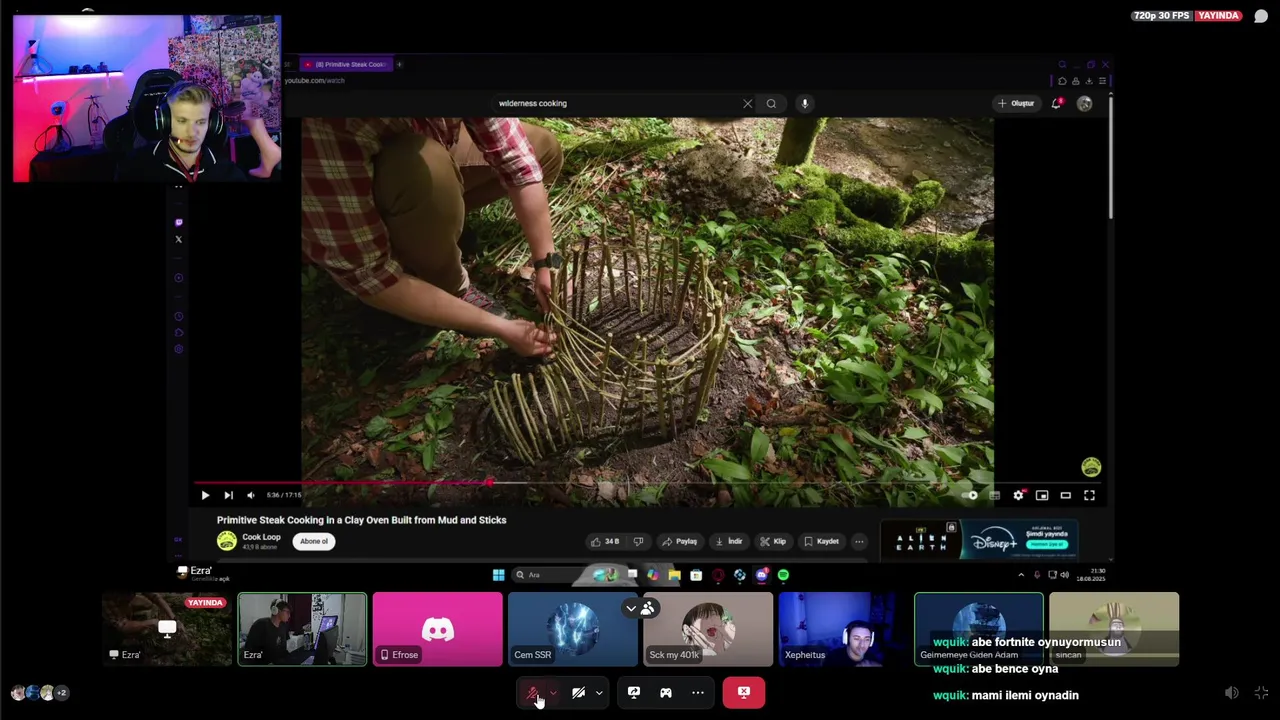The width and height of the screenshot is (1280, 720).
Task: Select Xepheitus participant tile
Action: 843,629
